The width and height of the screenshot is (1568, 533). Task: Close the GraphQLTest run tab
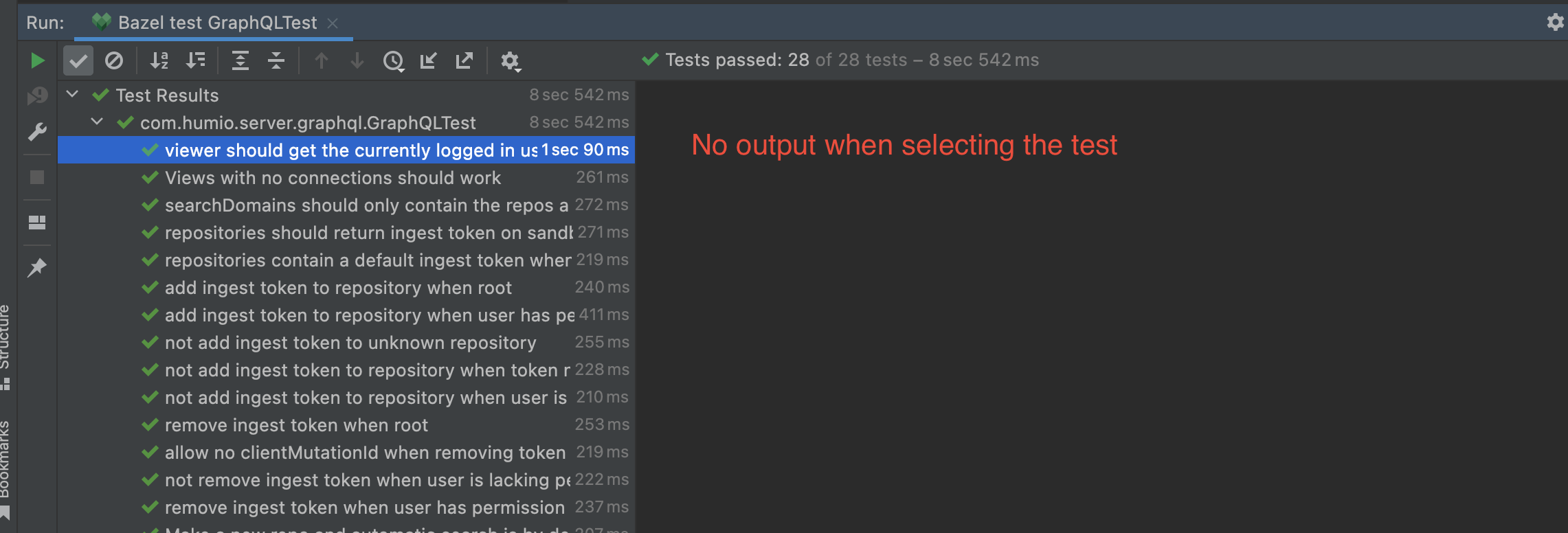pyautogui.click(x=333, y=23)
